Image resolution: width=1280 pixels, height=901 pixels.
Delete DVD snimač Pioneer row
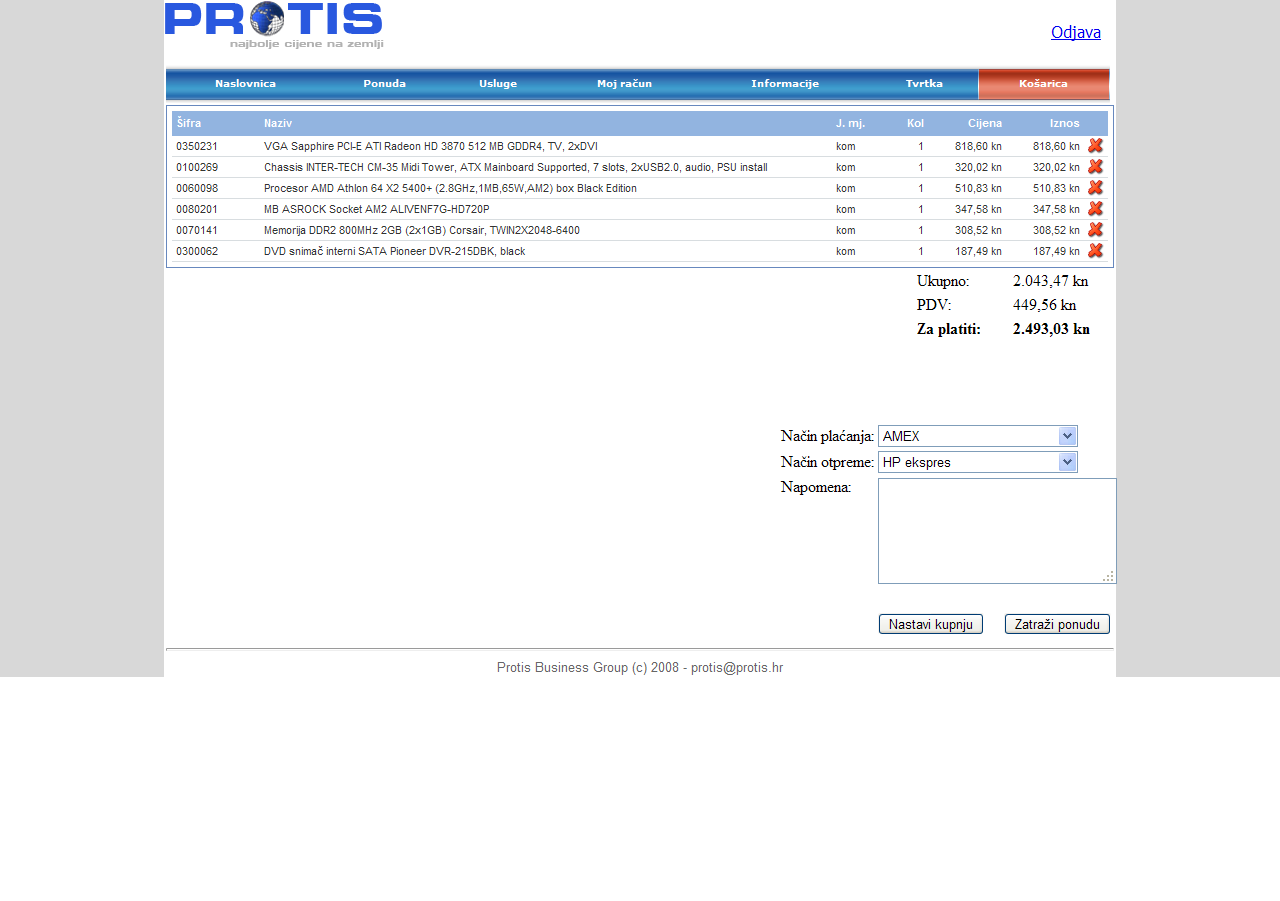pyautogui.click(x=1095, y=251)
